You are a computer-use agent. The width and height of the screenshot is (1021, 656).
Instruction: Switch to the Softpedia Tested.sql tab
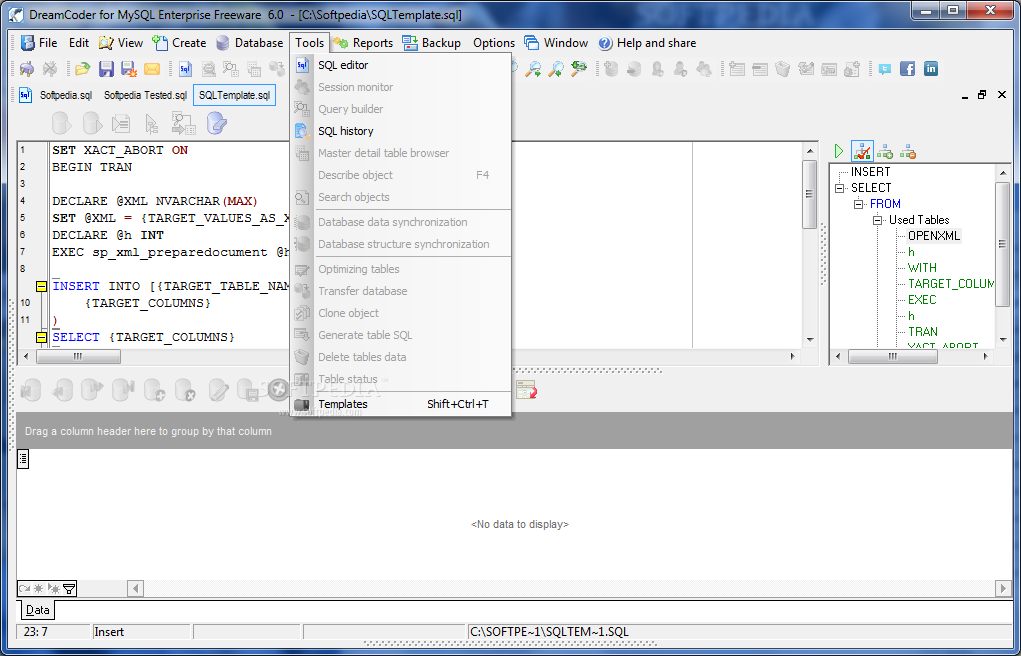(x=145, y=95)
